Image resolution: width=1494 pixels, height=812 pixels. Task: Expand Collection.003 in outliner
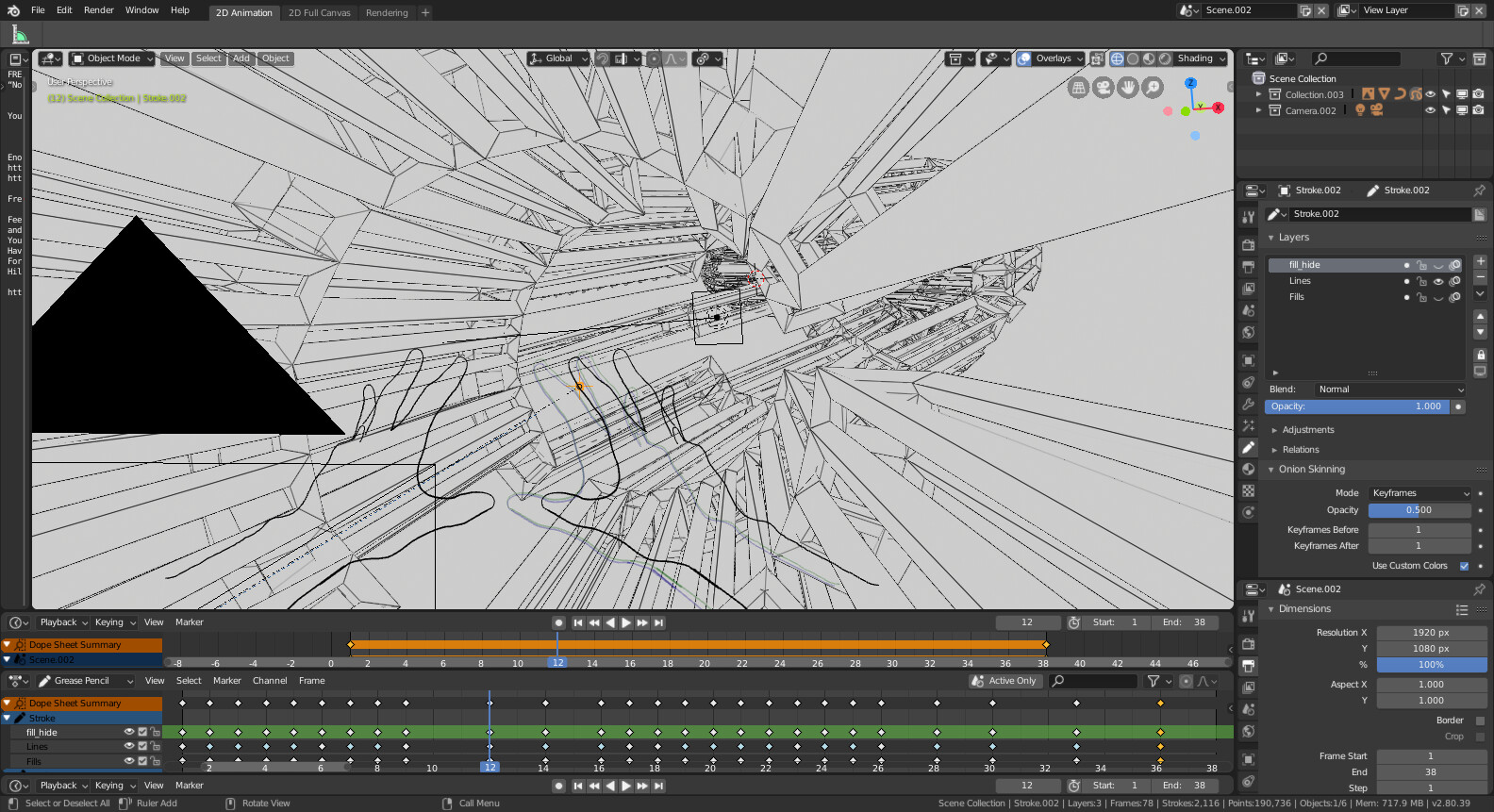click(x=1258, y=94)
